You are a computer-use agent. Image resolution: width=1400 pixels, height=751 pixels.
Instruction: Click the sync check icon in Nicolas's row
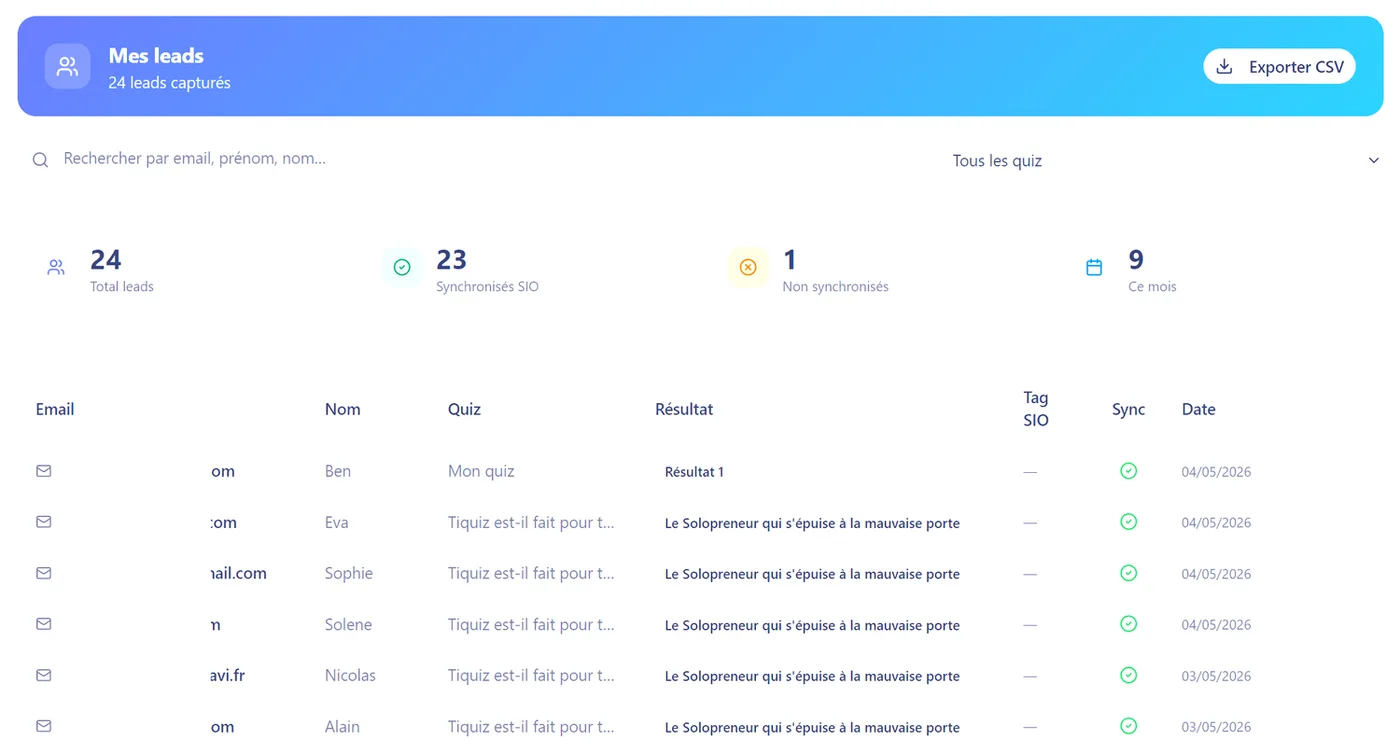(x=1128, y=675)
